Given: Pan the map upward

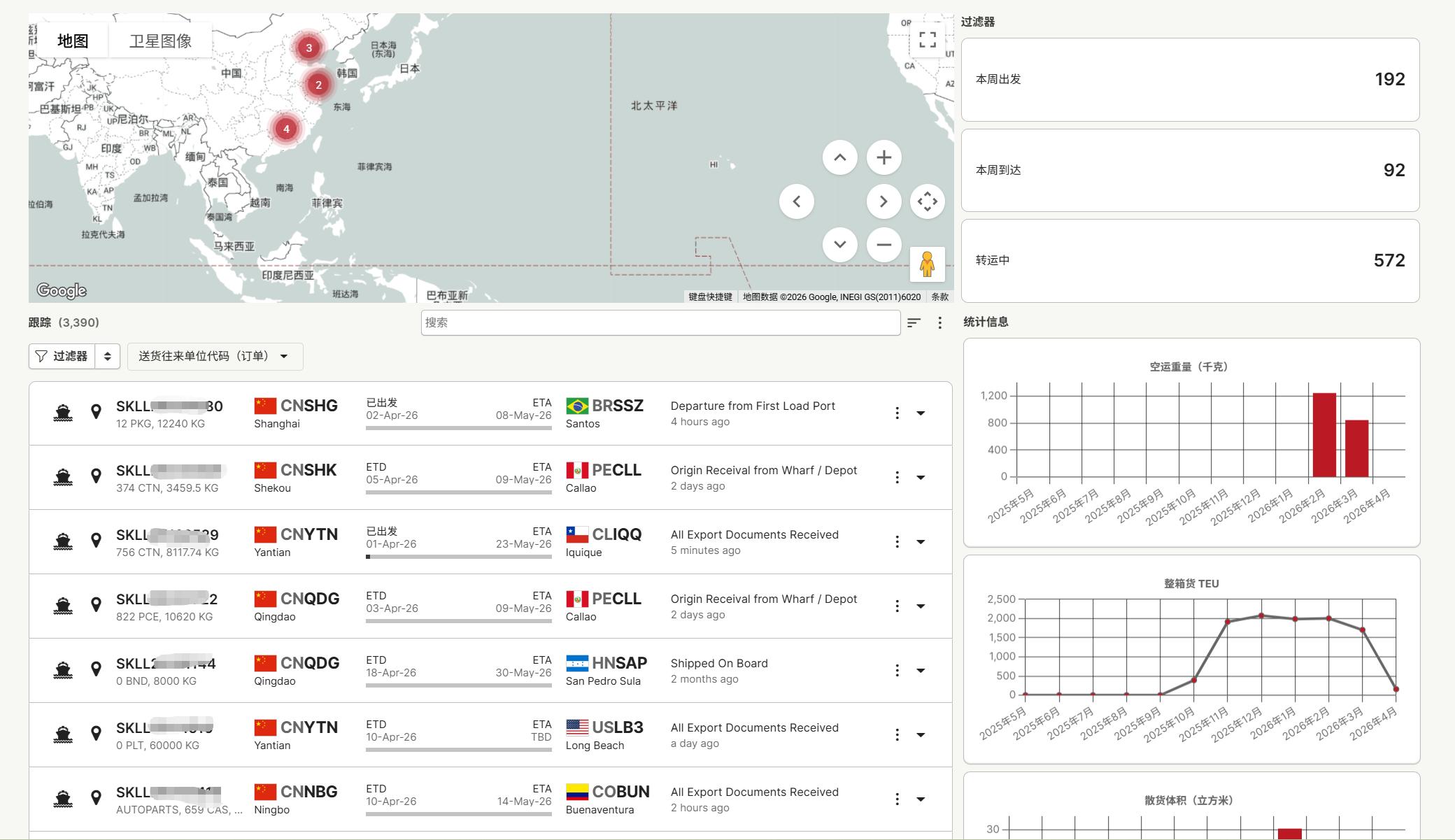Looking at the screenshot, I should tap(839, 157).
